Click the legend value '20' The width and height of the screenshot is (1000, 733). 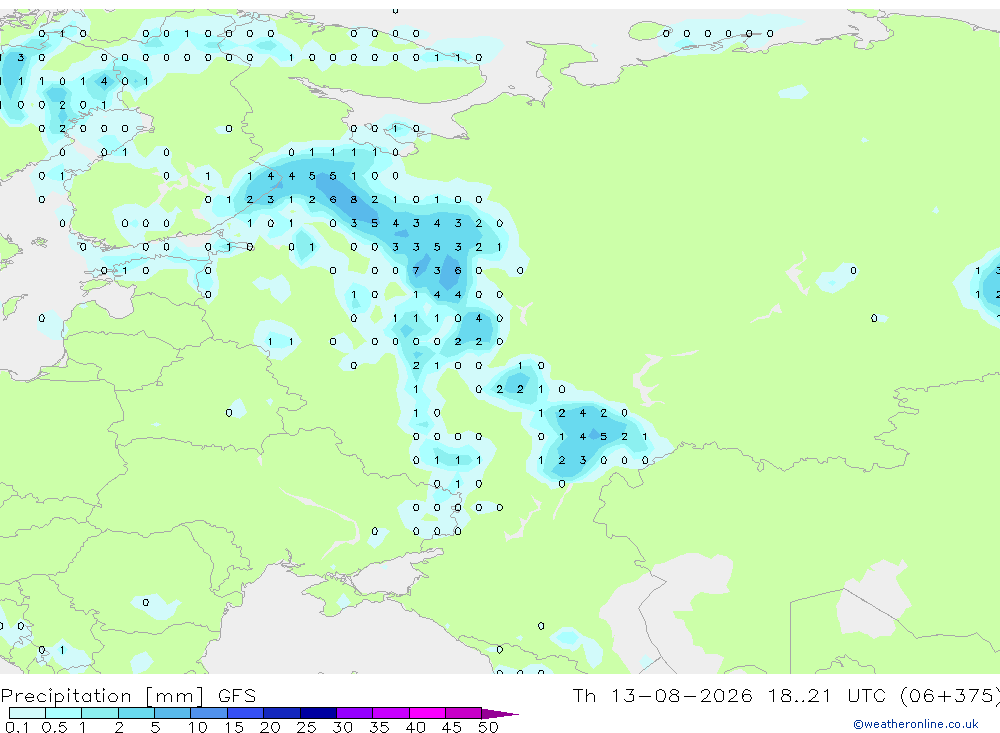click(270, 727)
